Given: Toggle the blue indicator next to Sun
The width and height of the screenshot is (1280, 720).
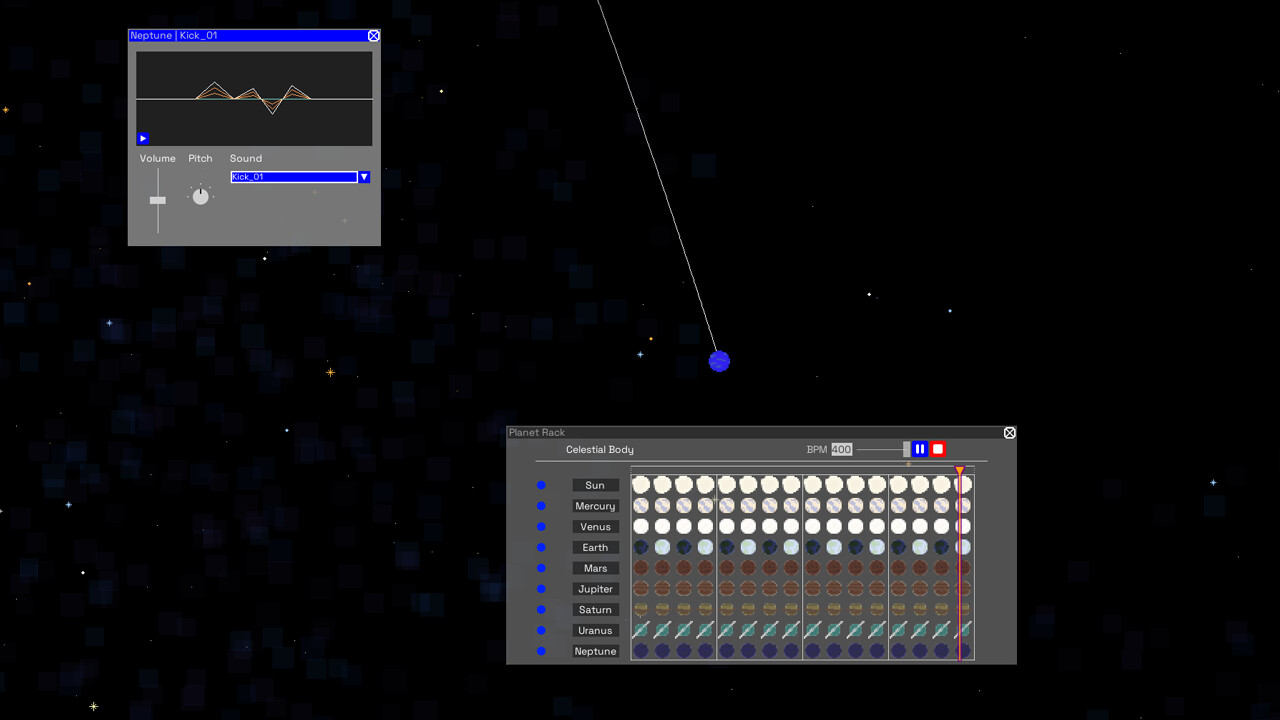Looking at the screenshot, I should 541,485.
